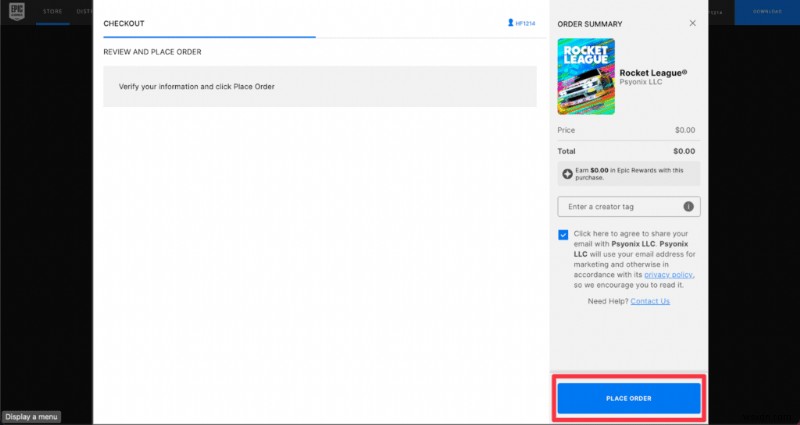Click the Epic Rewards plus icon
The width and height of the screenshot is (800, 425).
click(x=567, y=174)
